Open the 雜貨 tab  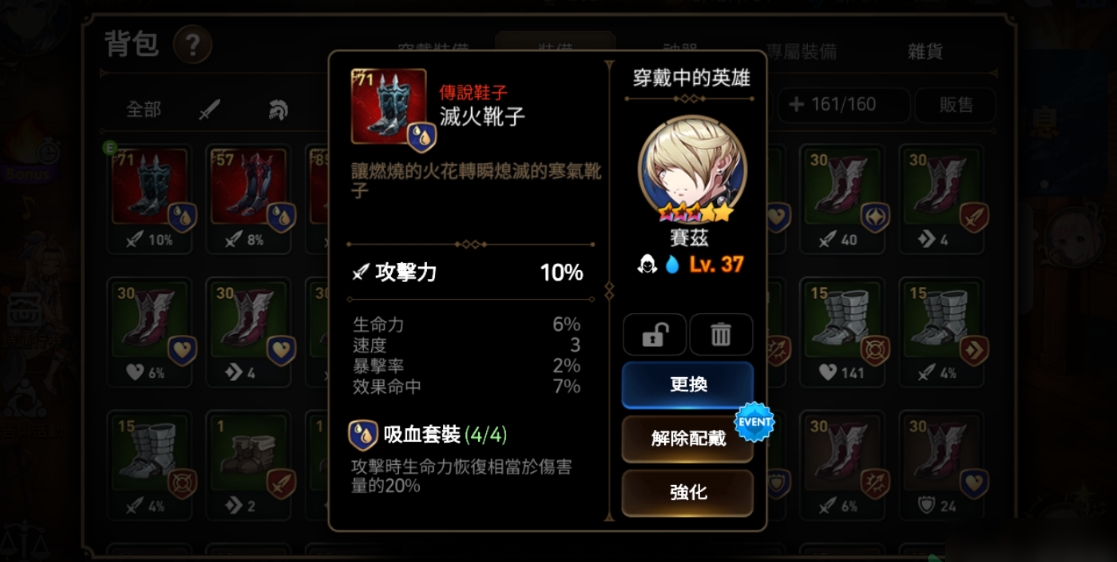coord(925,51)
